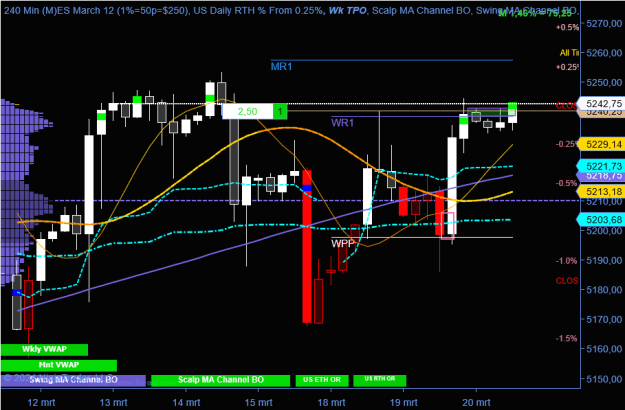Viewport: 625px width, 410px height.
Task: Click the 20 mrt date label
Action: coord(476,402)
